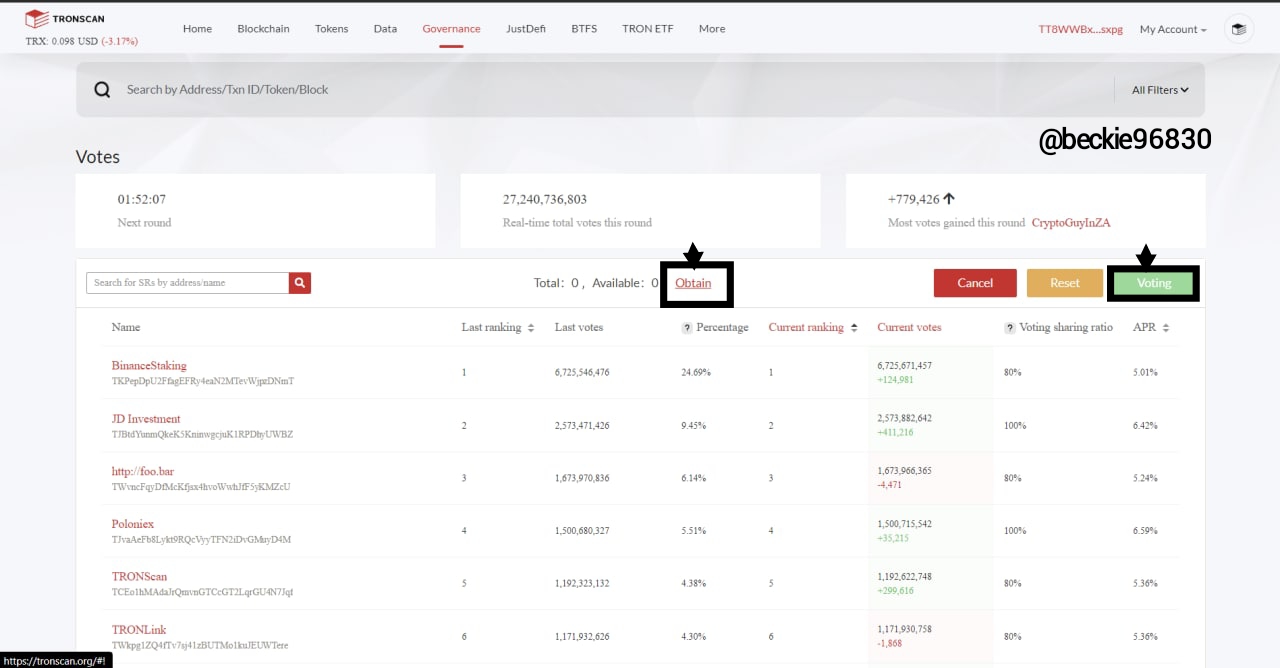The height and width of the screenshot is (668, 1280).
Task: Focus the Search for SRs input field
Action: click(x=188, y=283)
